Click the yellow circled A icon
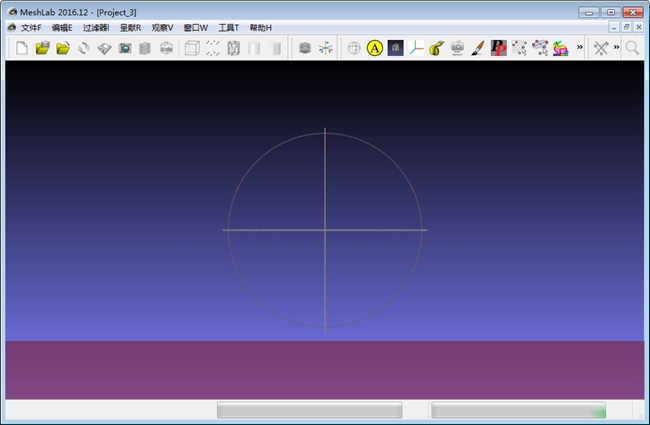Screen dimensions: 650x425 point(374,48)
